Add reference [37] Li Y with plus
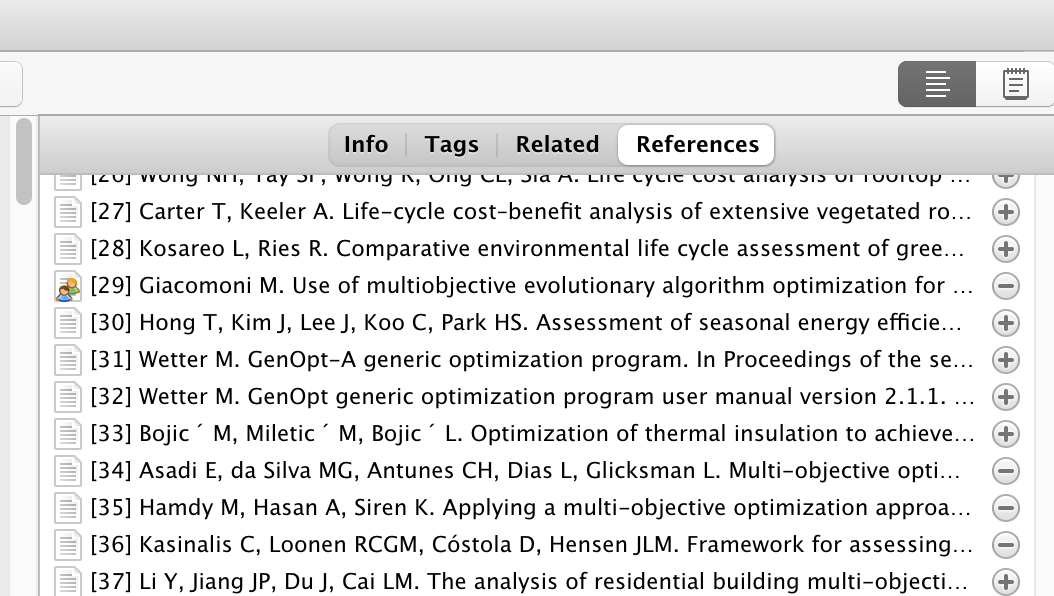This screenshot has width=1054, height=596. (1006, 582)
